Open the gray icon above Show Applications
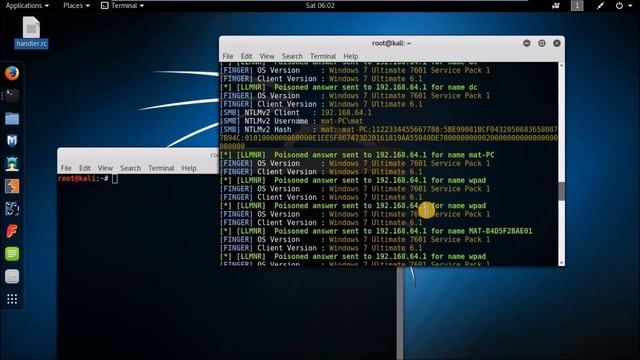The height and width of the screenshot is (360, 640). click(12, 277)
